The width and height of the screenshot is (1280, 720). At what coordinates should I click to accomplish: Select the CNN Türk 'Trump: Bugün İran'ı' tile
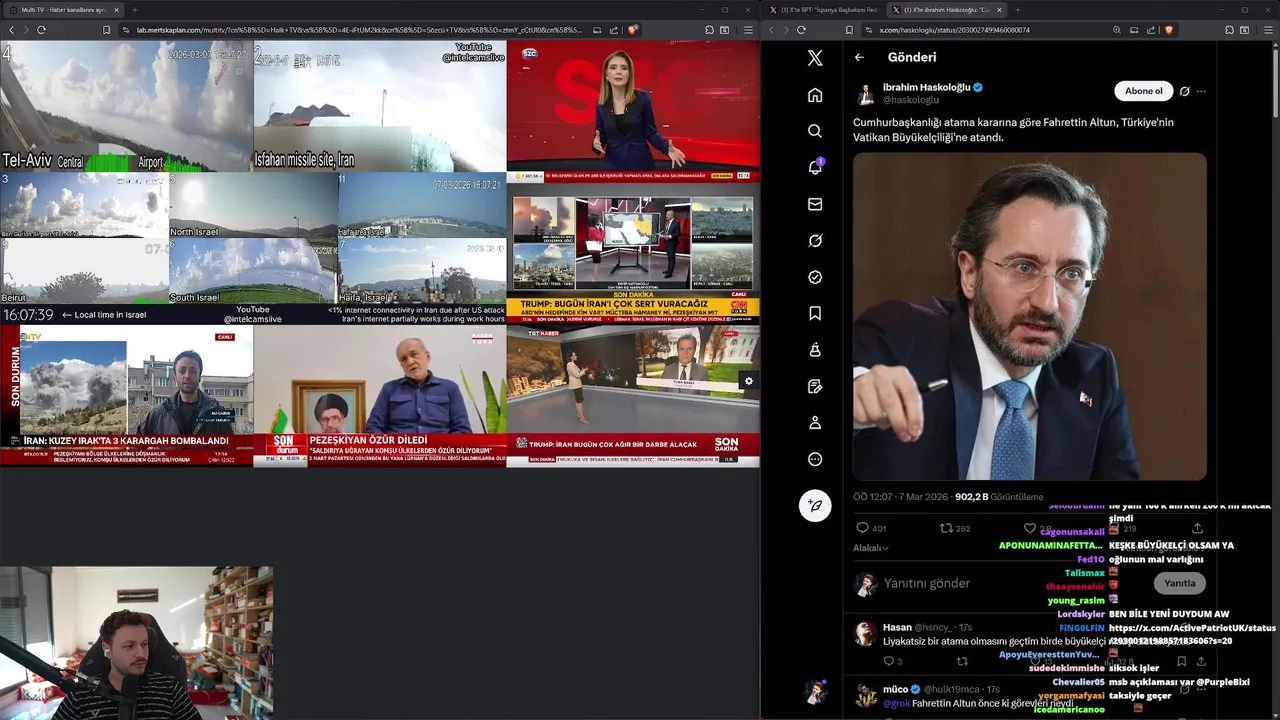coord(633,253)
